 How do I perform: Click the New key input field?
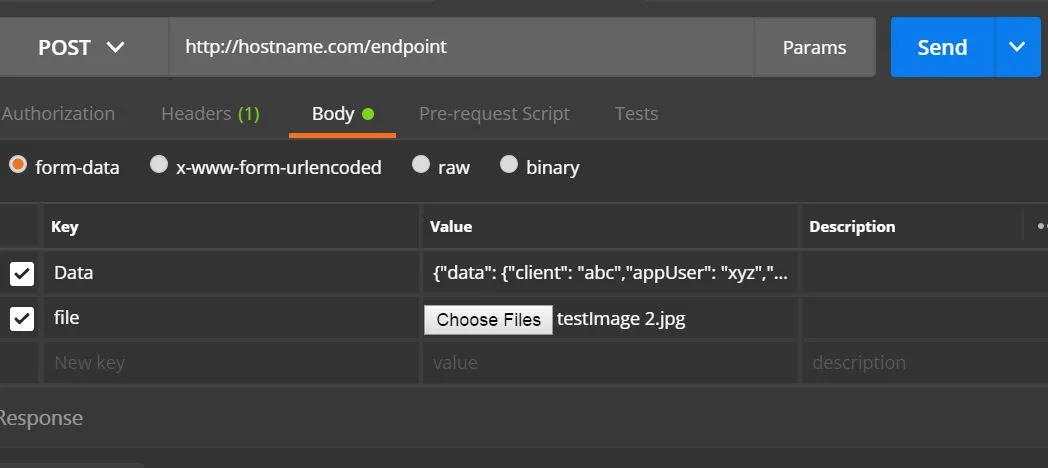click(230, 362)
